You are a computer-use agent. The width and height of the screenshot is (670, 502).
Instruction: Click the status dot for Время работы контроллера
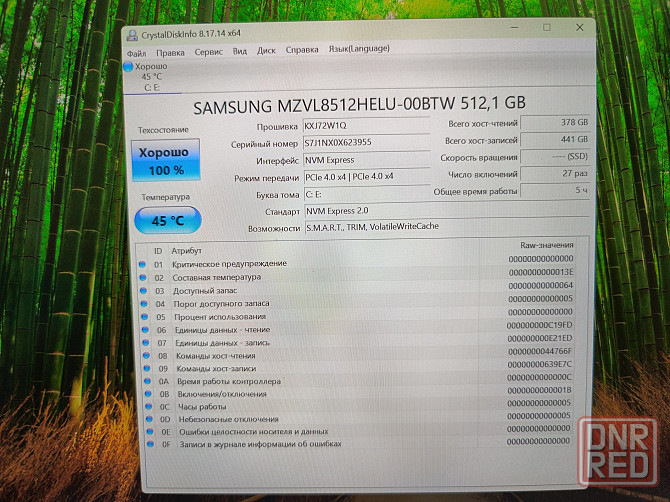click(x=148, y=381)
